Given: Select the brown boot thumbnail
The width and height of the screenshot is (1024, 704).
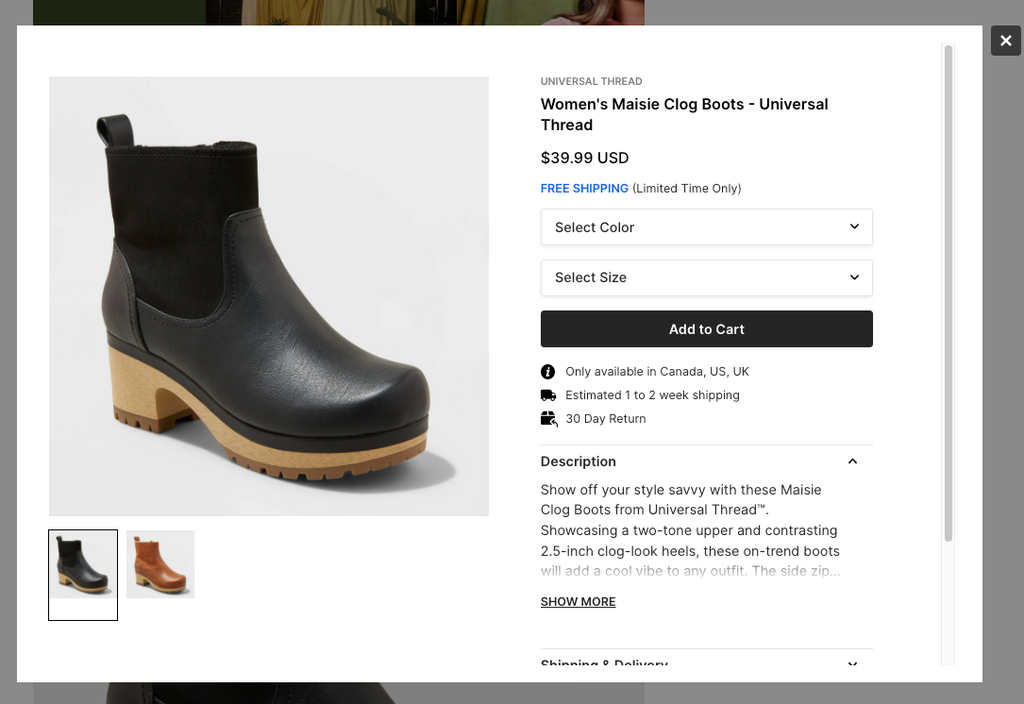Looking at the screenshot, I should [160, 565].
